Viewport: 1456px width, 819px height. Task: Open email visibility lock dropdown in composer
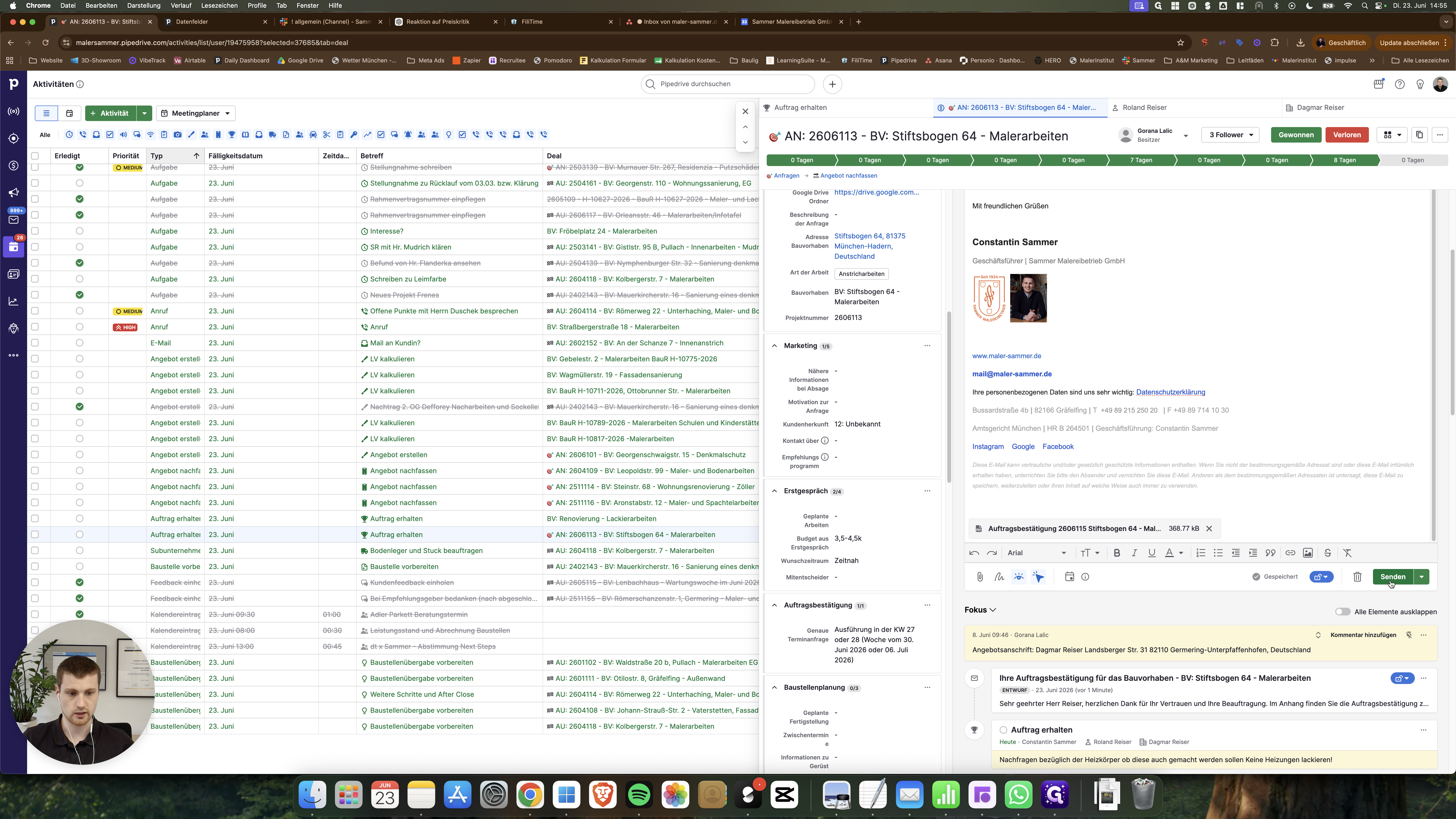[1321, 576]
